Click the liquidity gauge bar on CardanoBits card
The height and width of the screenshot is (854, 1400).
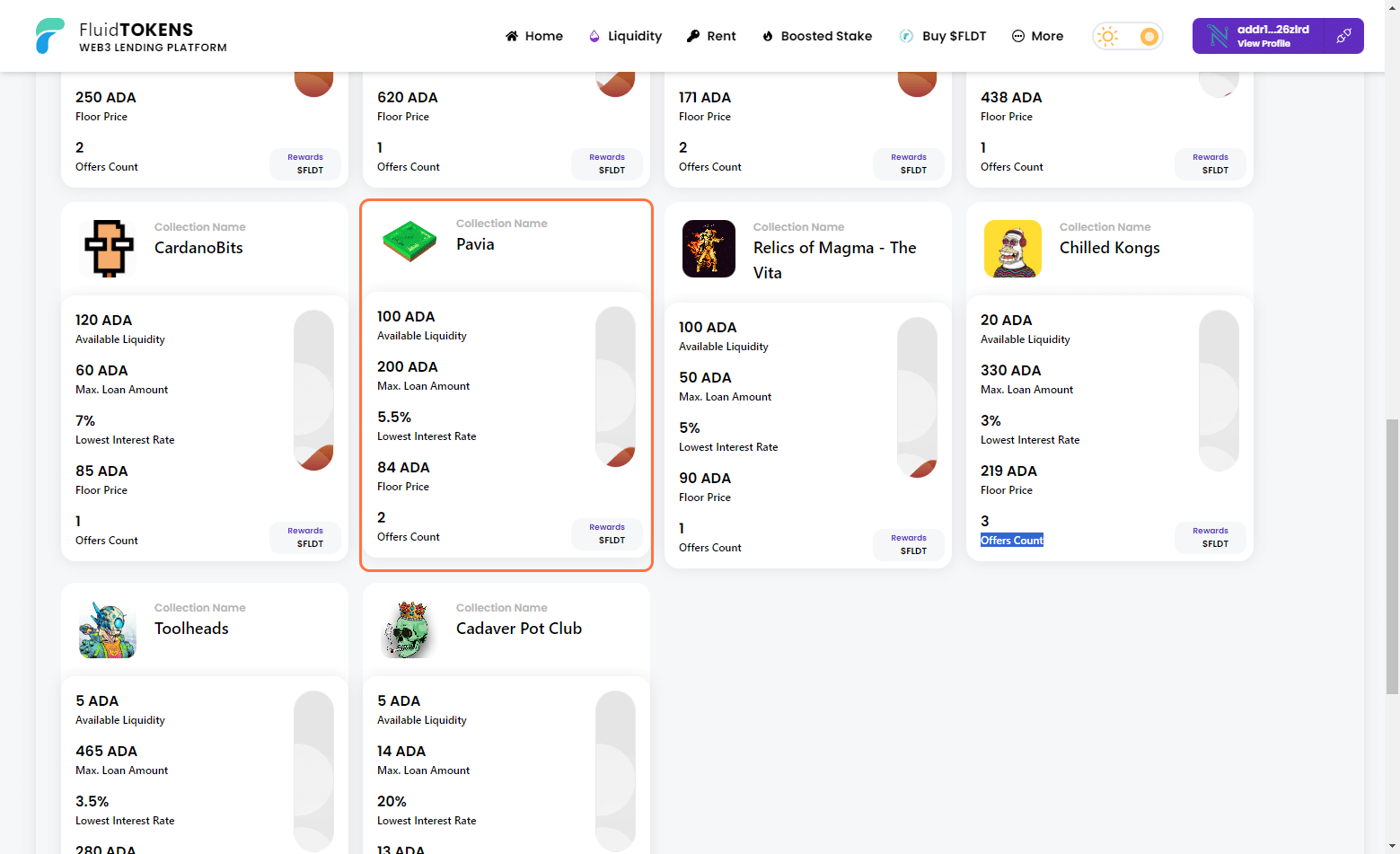coord(313,390)
